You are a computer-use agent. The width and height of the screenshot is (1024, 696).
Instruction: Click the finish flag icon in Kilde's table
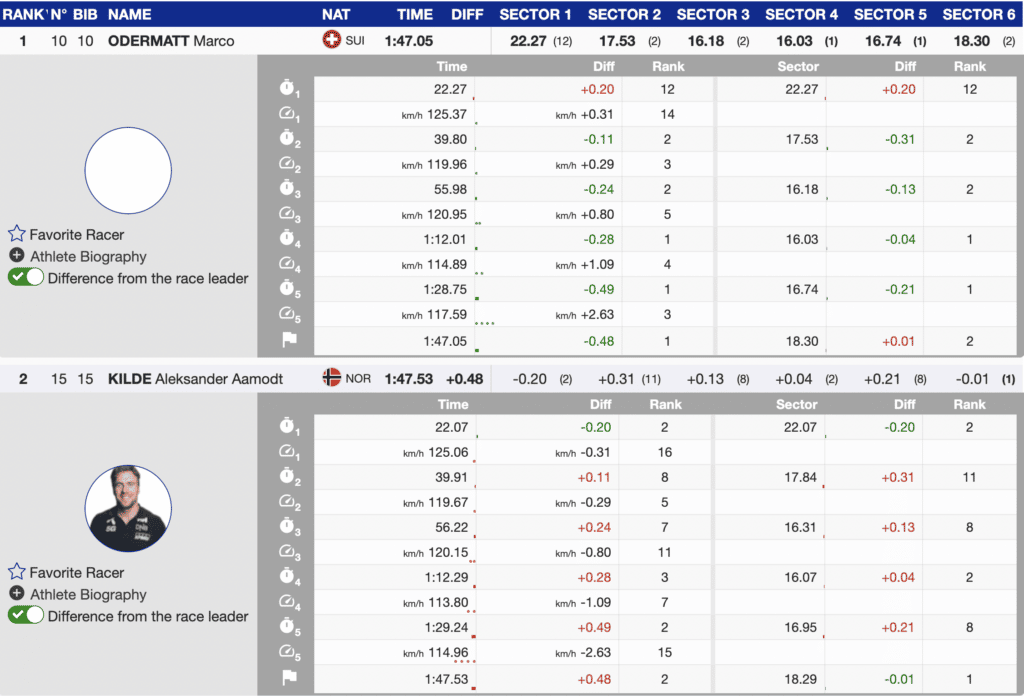tap(288, 678)
